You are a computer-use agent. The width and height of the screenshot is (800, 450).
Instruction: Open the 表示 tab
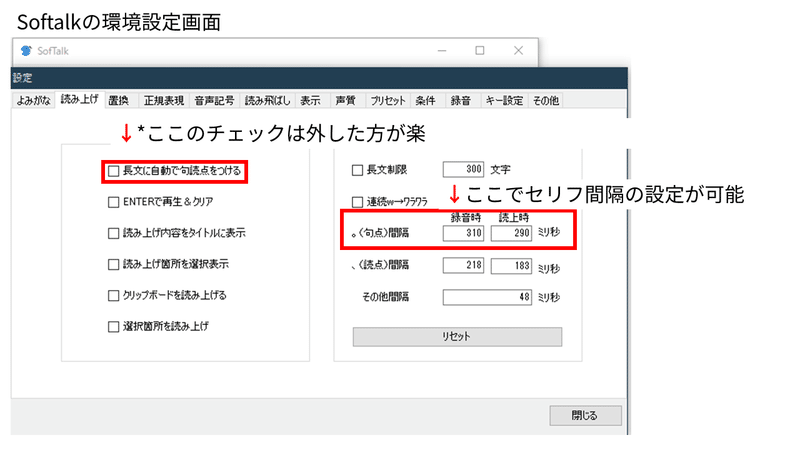310,101
